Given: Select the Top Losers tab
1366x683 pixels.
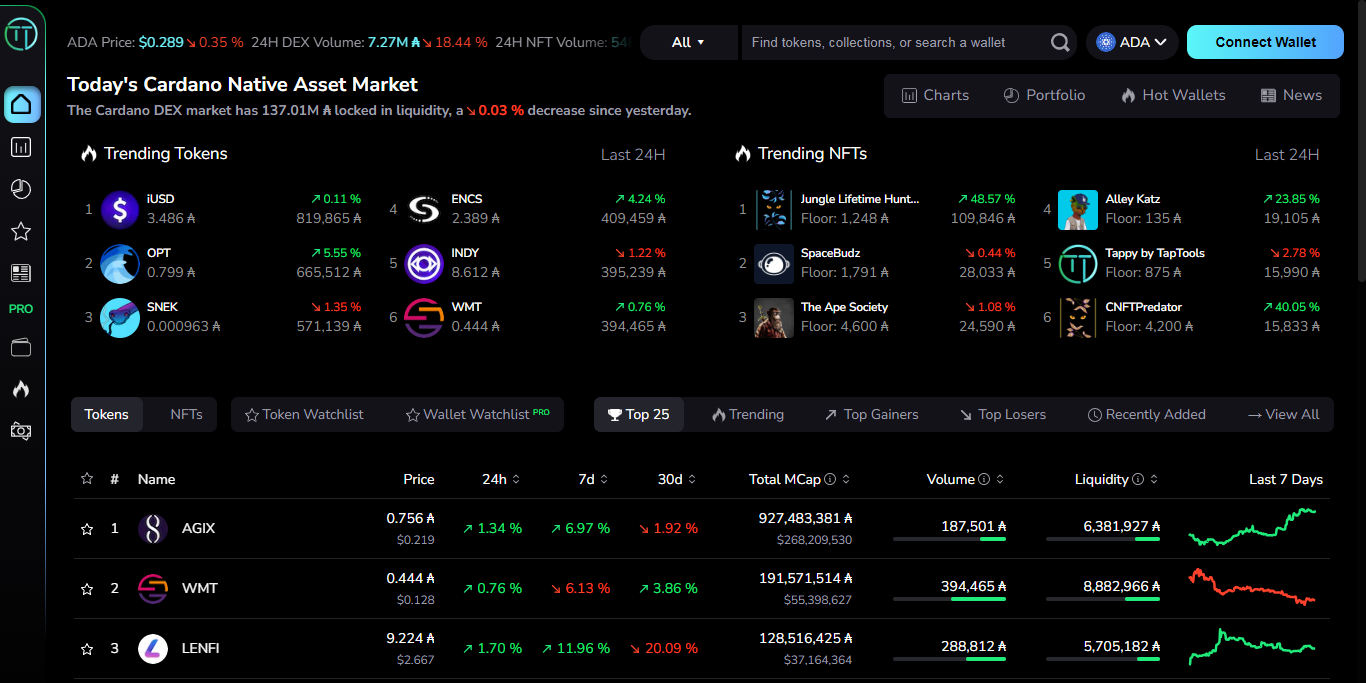Looking at the screenshot, I should 1003,414.
